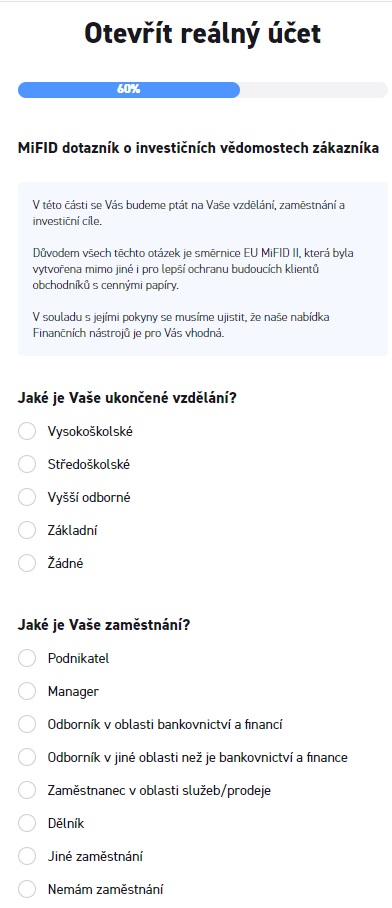Select the Manager employment option
This screenshot has width=392, height=908.
(27, 691)
